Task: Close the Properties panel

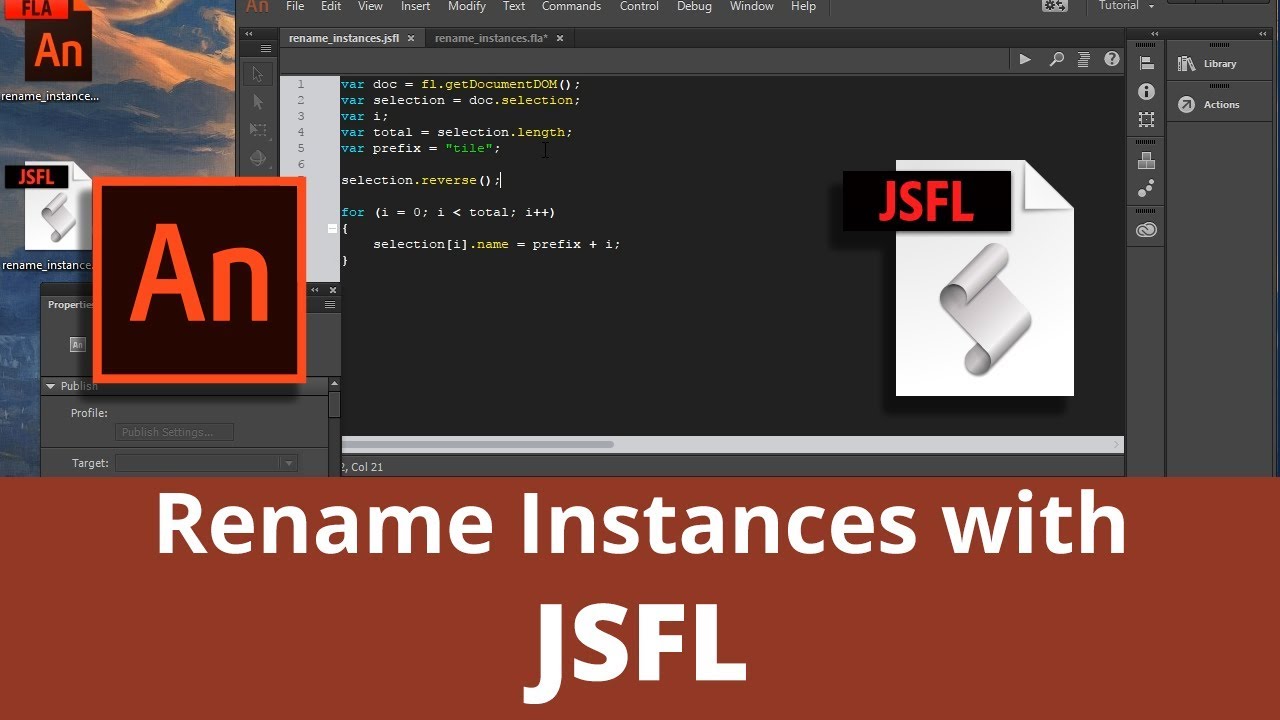Action: pos(333,290)
